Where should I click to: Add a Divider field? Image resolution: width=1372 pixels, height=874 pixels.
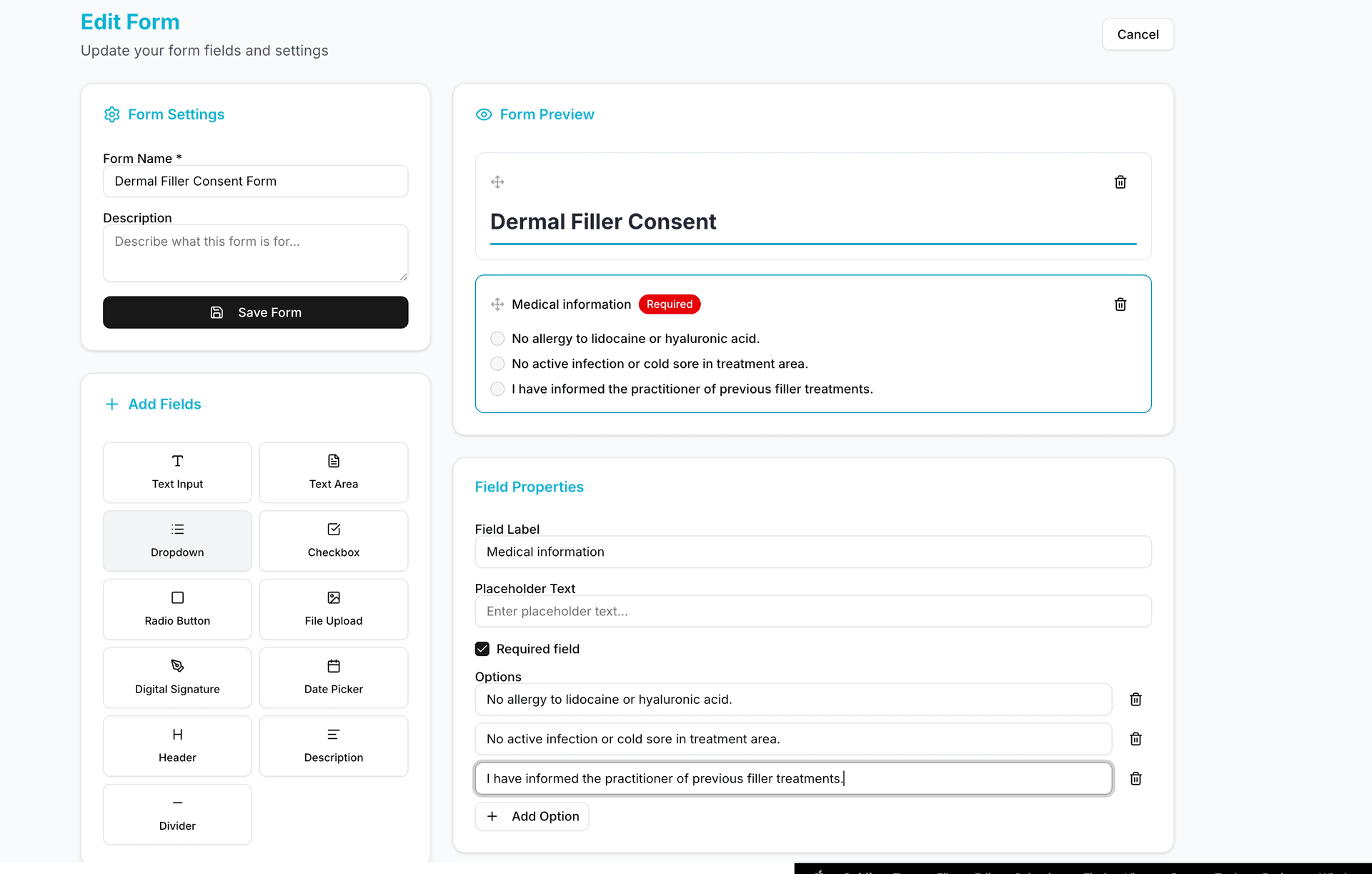pyautogui.click(x=177, y=814)
